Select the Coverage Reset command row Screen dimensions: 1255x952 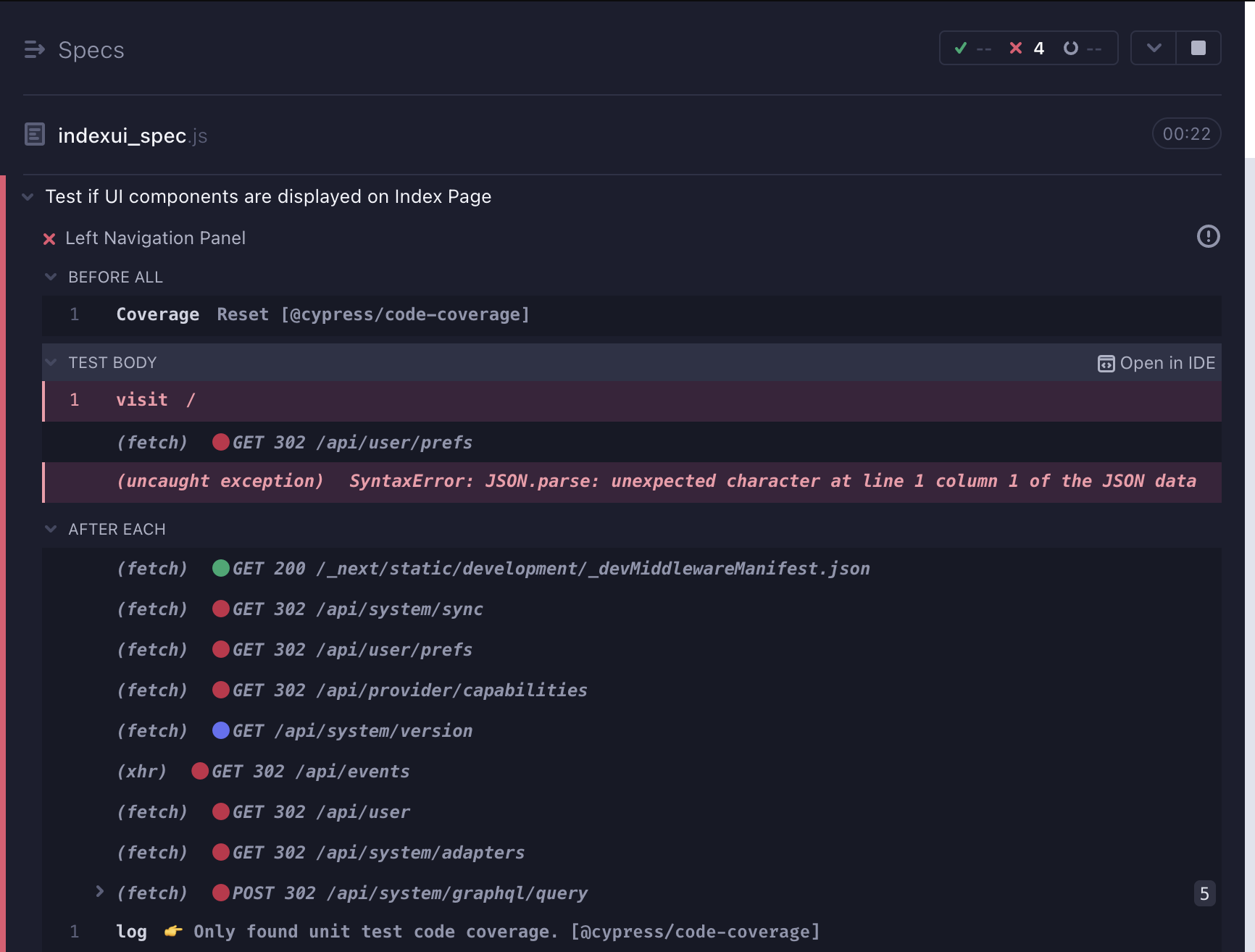632,315
